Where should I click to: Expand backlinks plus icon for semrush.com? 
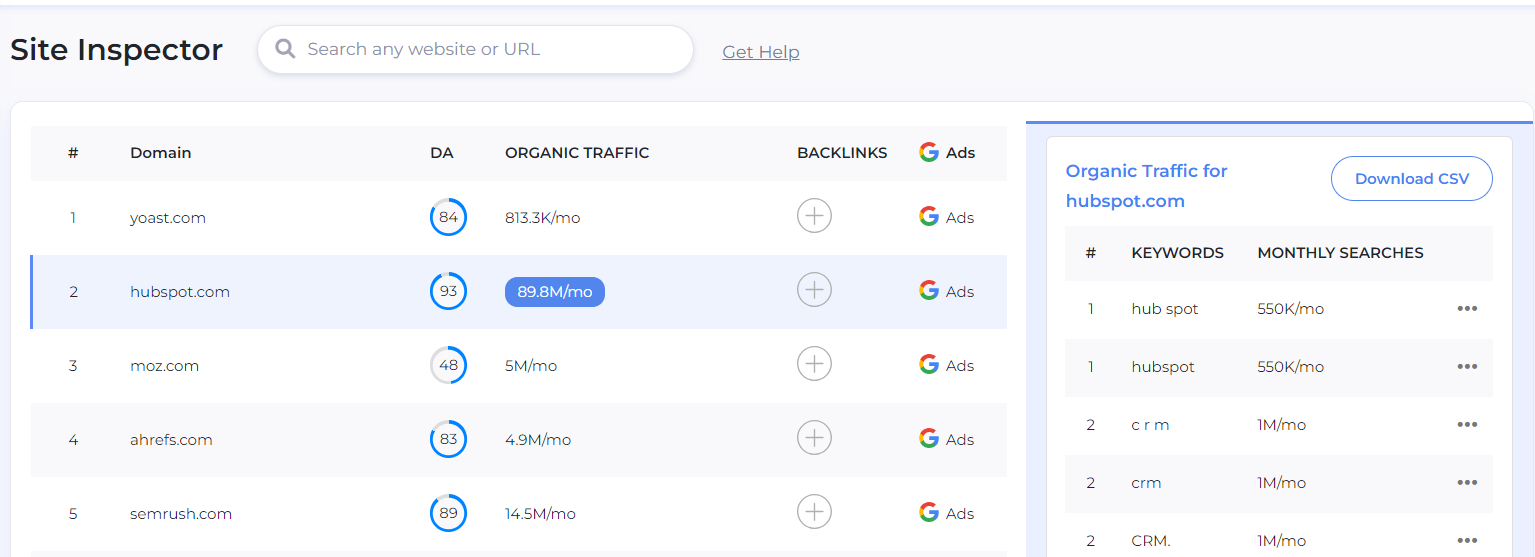click(x=814, y=512)
